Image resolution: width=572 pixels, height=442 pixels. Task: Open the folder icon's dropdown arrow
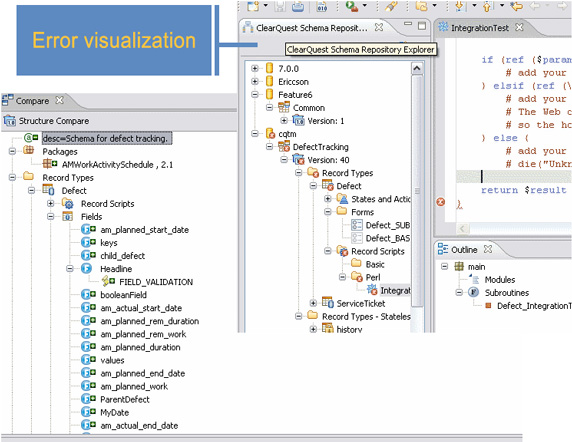click(434, 5)
